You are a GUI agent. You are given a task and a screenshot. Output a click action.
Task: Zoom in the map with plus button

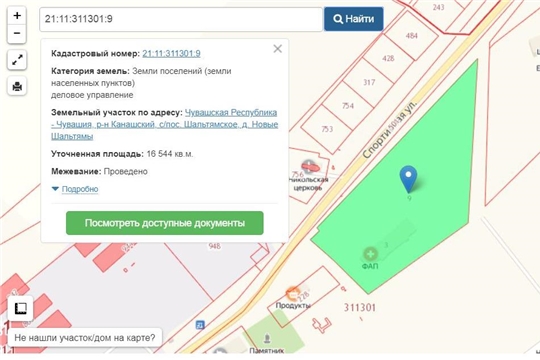coord(17,16)
